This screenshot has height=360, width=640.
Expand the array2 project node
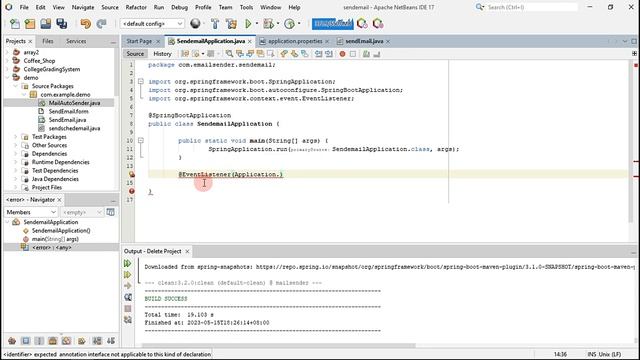pyautogui.click(x=7, y=52)
